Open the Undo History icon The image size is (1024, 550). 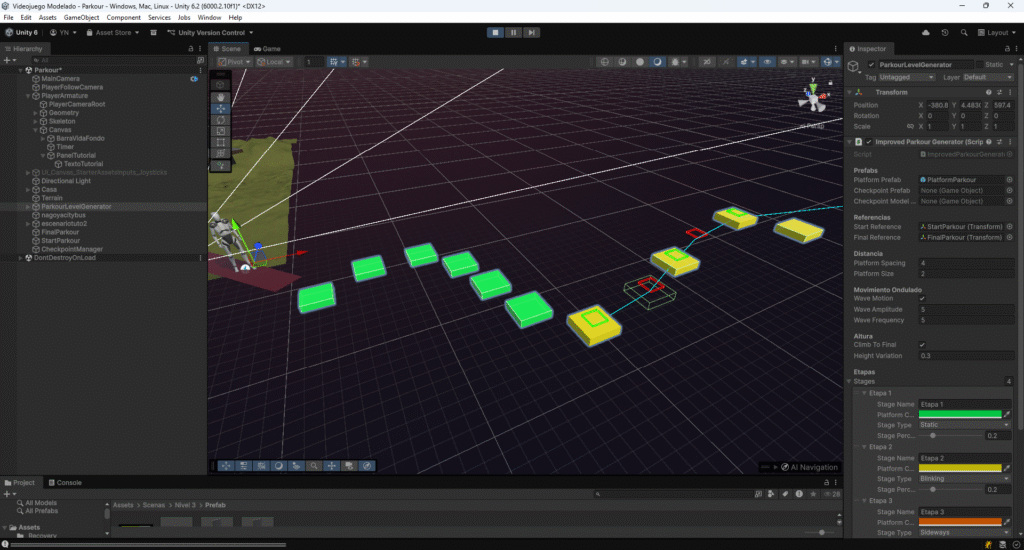[945, 32]
